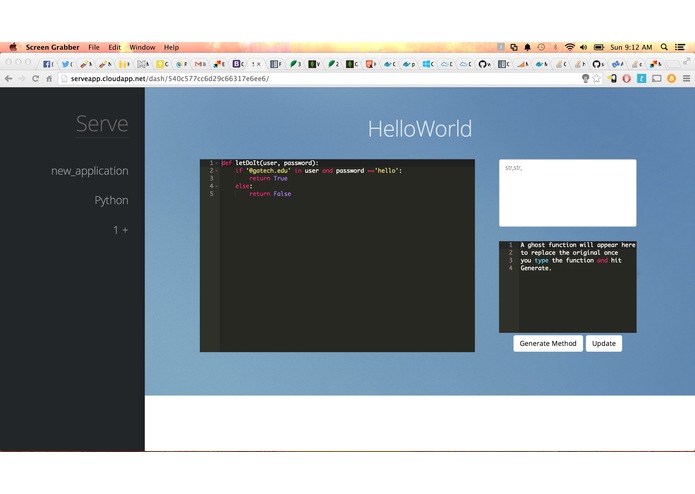Viewport: 695px width, 494px height.
Task: Click the browser forward arrow
Action: (21, 78)
